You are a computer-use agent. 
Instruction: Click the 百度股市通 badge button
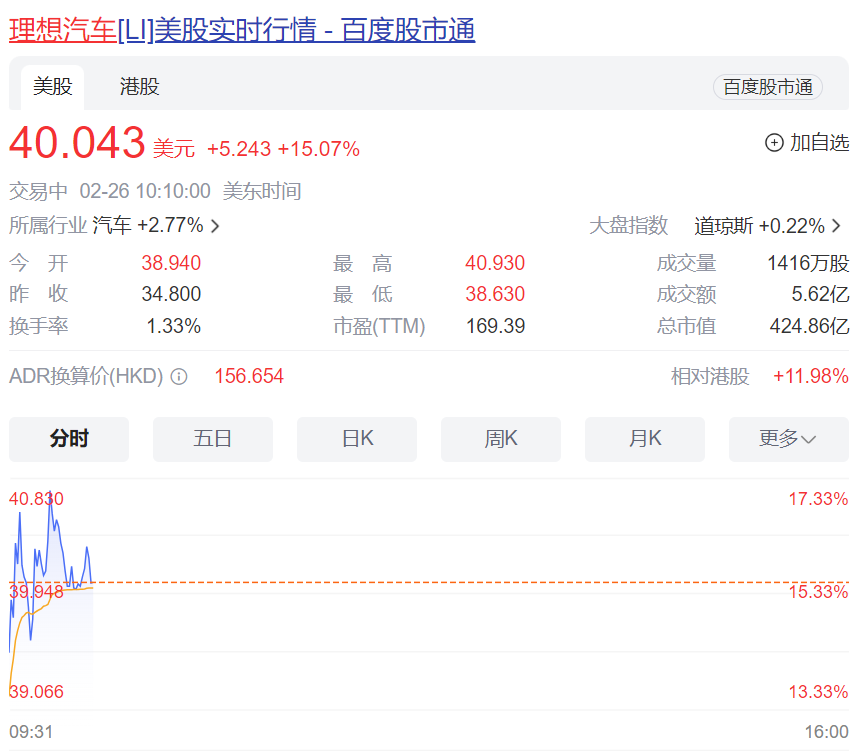(767, 87)
